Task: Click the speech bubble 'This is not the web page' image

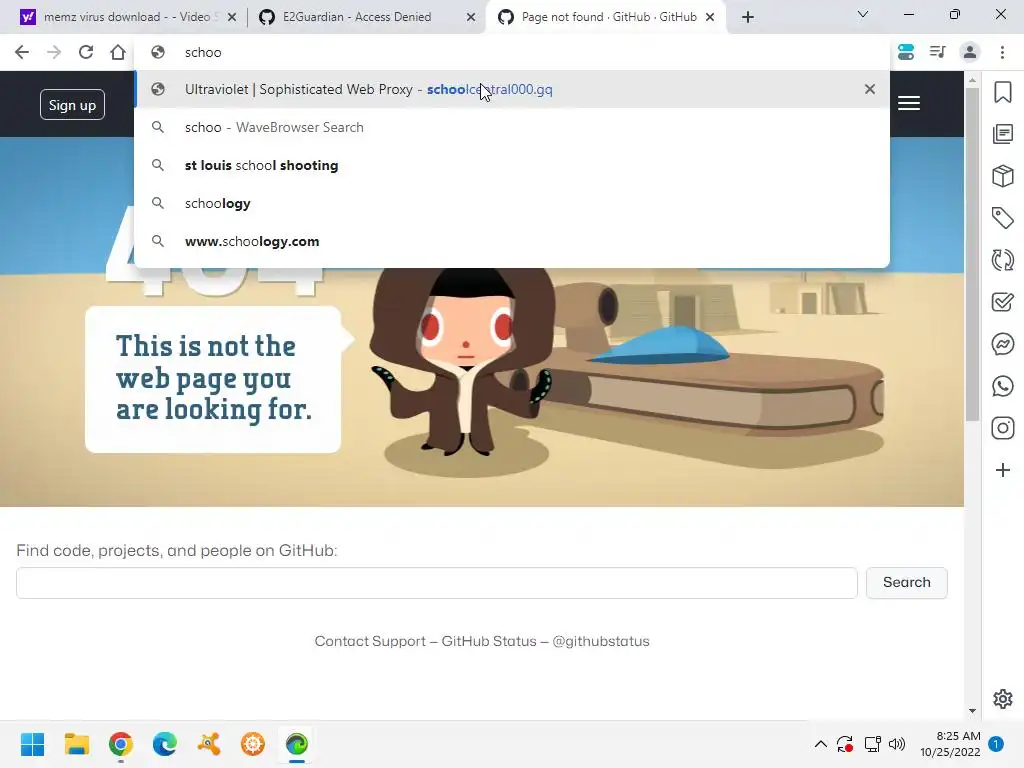Action: [219, 379]
